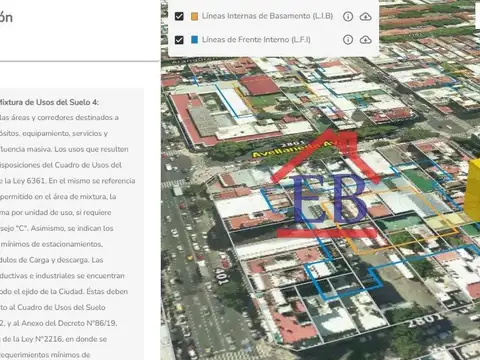The image size is (480, 360).
Task: Click the text mentioning Ley N°2216
Action: [53, 339]
